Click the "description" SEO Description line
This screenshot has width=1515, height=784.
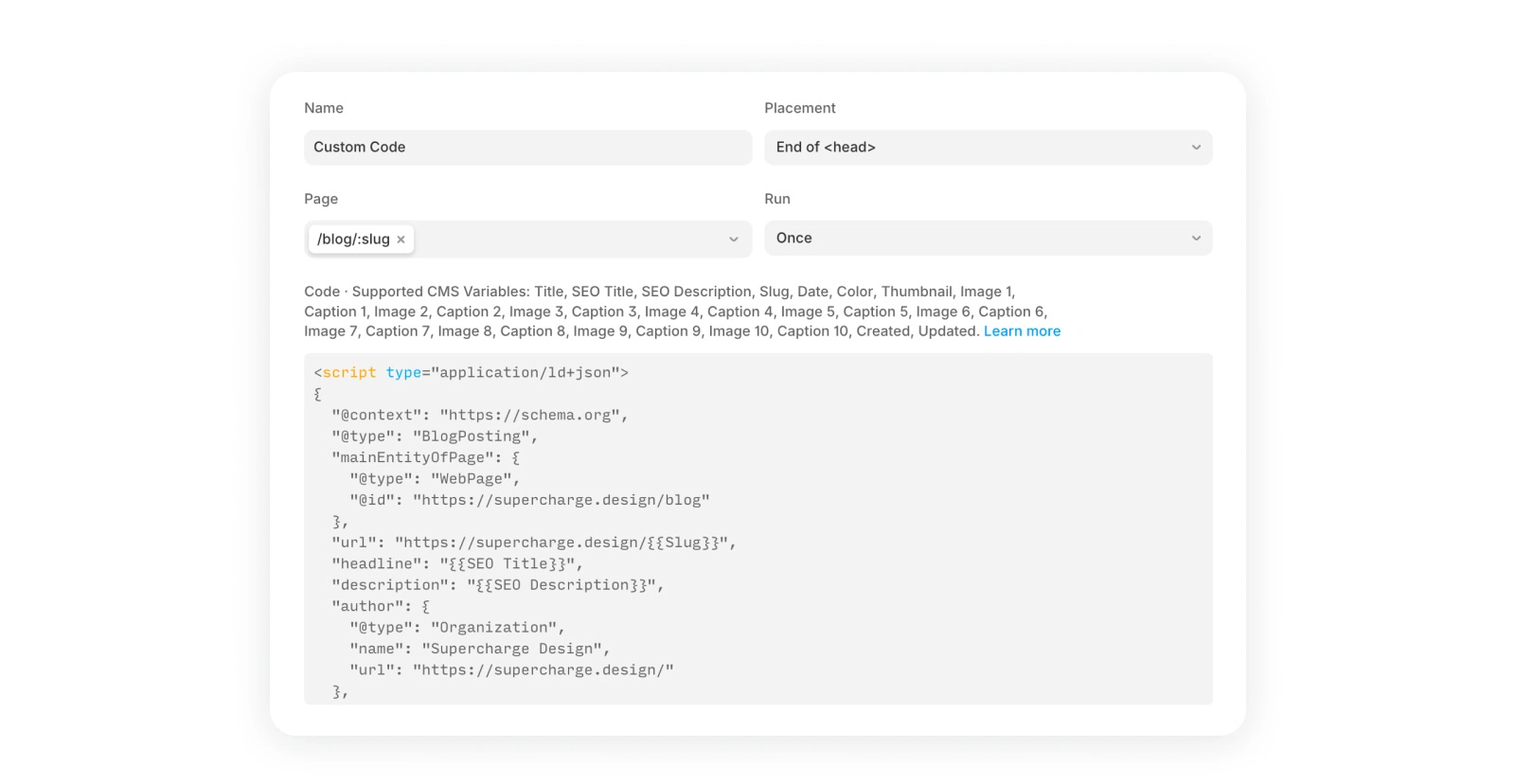tap(497, 585)
